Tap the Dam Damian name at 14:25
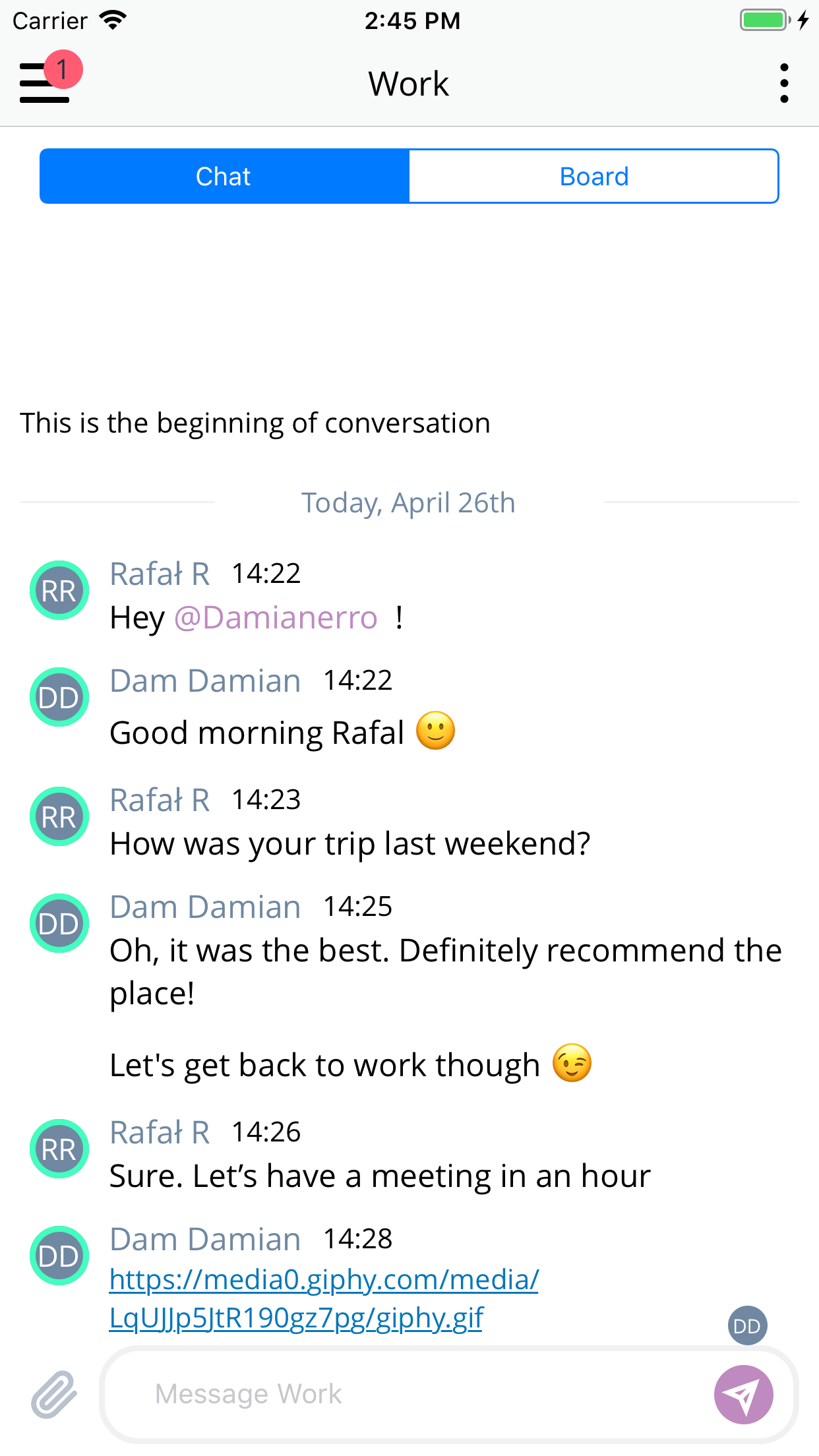 click(205, 907)
